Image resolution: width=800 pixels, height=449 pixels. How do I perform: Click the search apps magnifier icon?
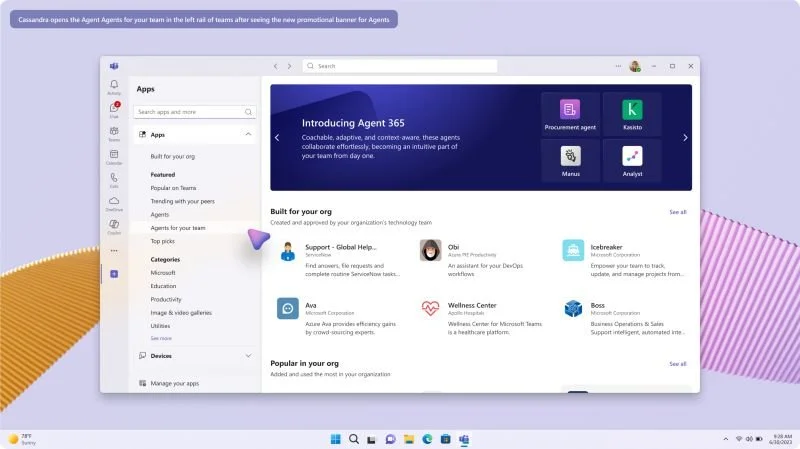pos(248,112)
